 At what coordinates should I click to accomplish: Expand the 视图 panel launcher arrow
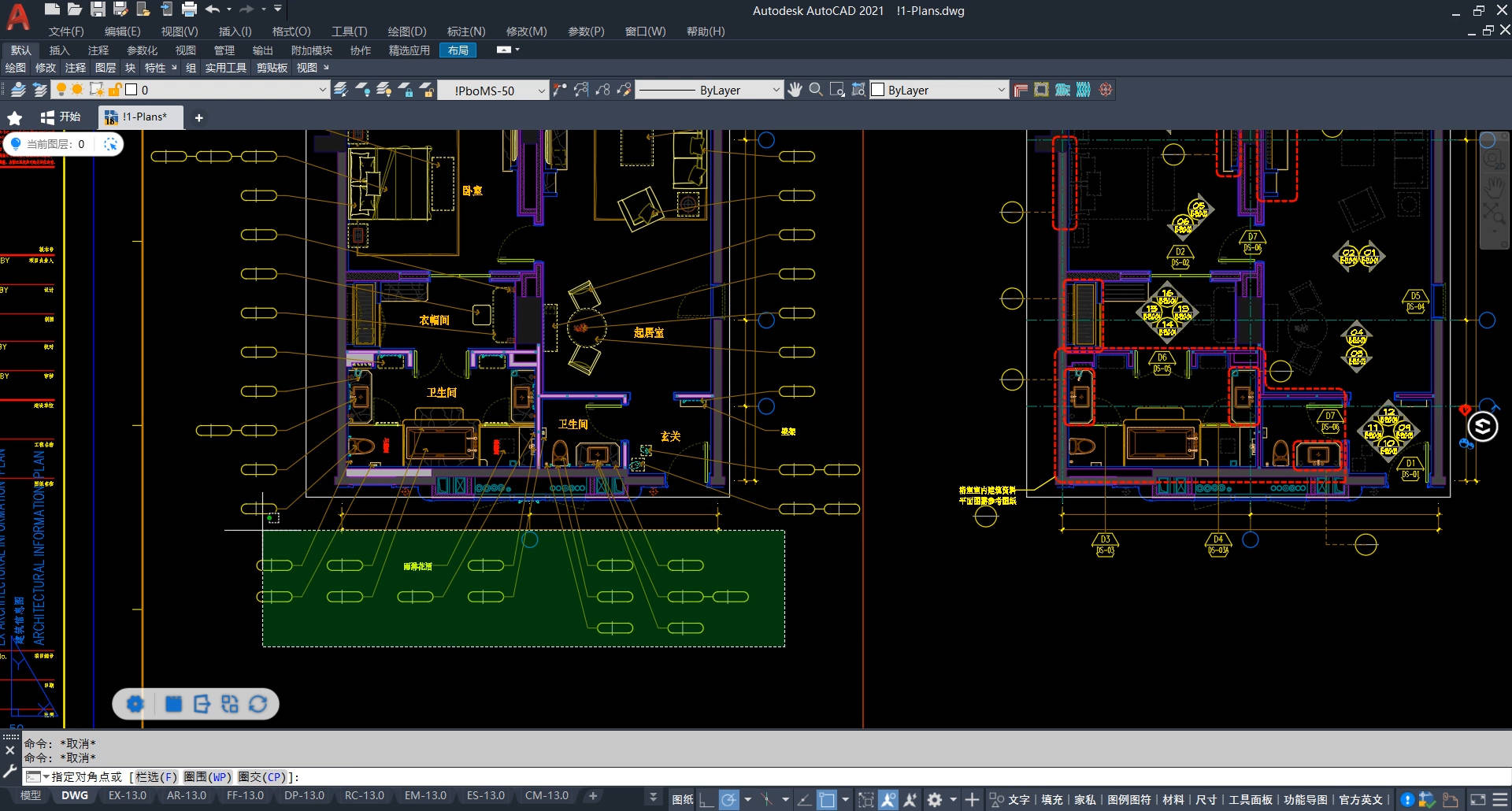[x=326, y=68]
